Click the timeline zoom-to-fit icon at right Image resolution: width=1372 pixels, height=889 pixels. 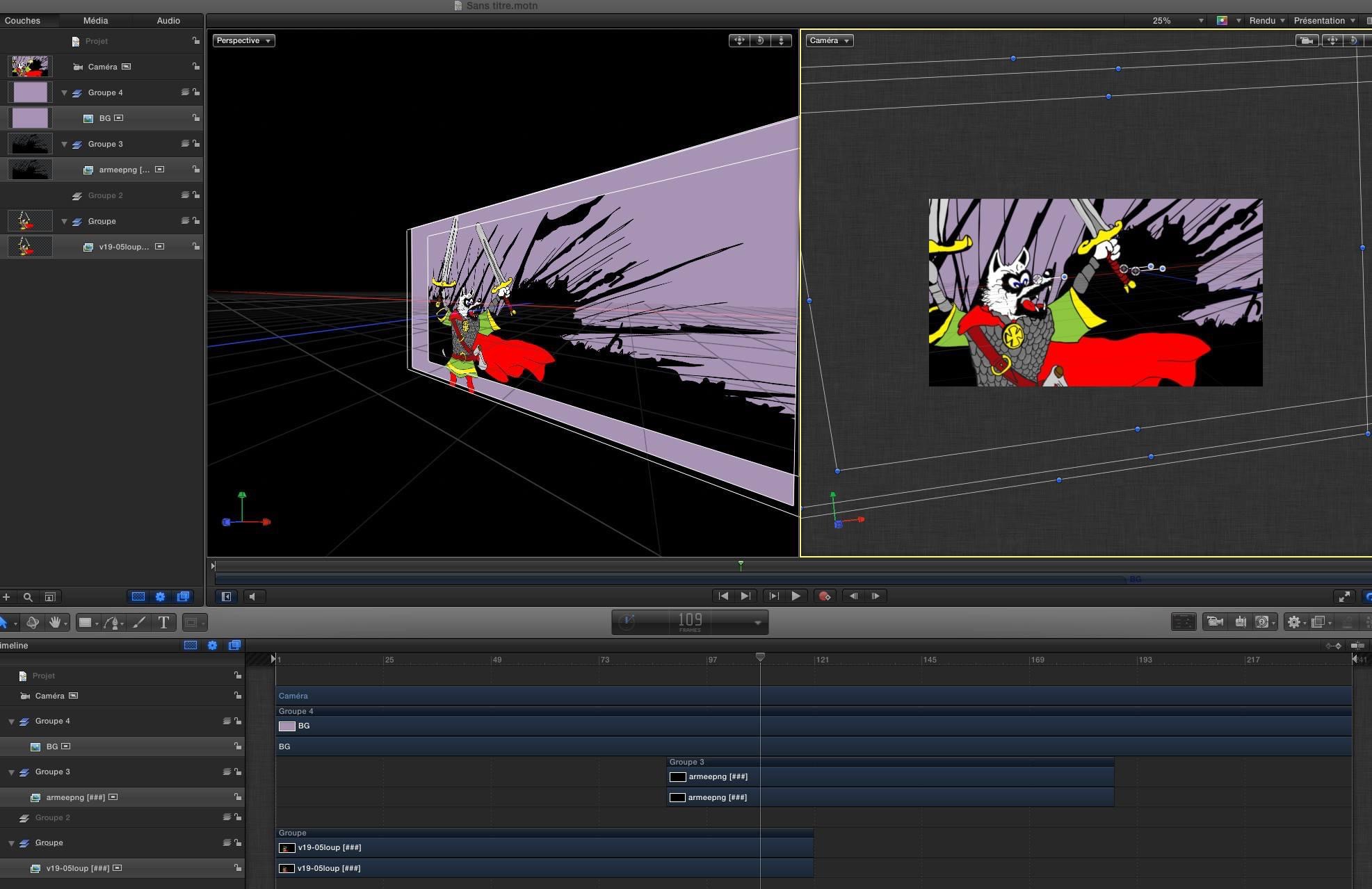[x=1357, y=646]
